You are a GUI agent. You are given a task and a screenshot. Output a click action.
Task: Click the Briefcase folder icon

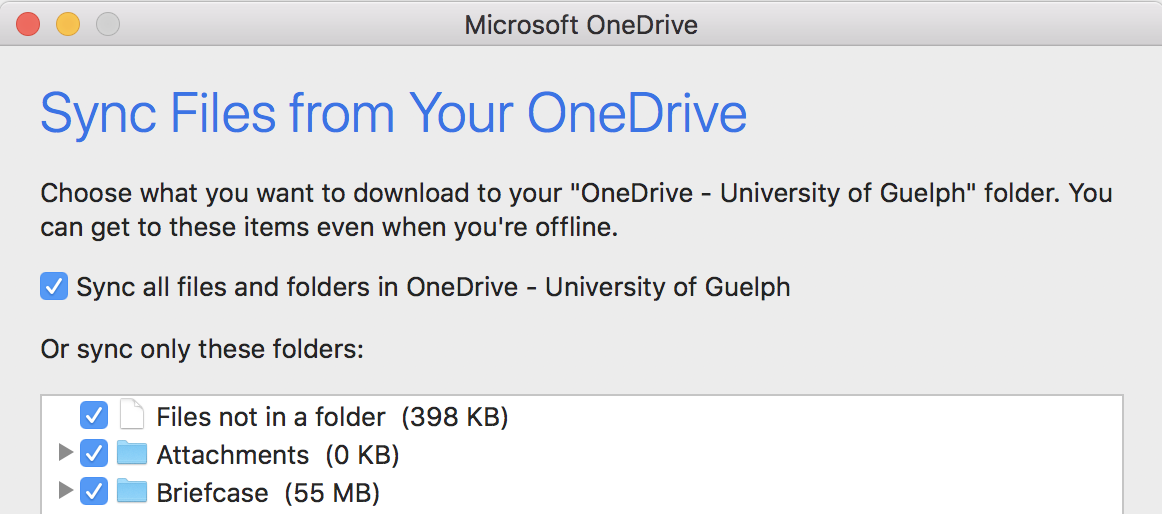pyautogui.click(x=131, y=492)
